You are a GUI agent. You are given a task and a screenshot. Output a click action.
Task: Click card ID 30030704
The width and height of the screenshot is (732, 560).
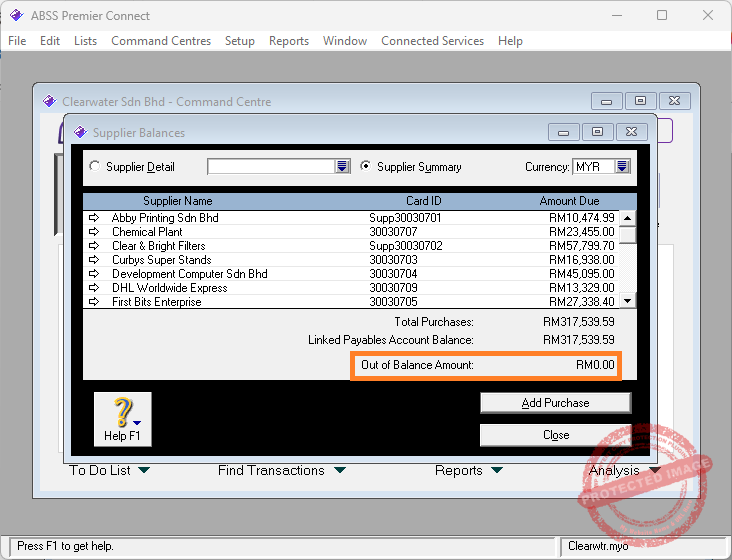pyautogui.click(x=394, y=274)
